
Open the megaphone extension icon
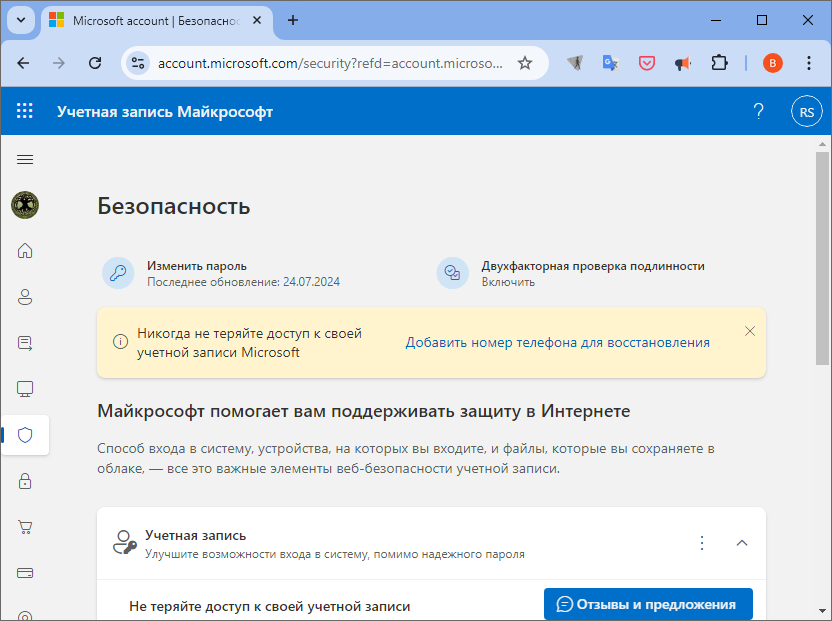click(682, 63)
